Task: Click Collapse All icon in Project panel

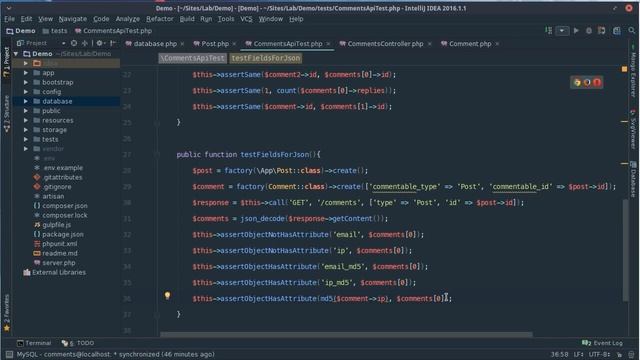Action: (x=84, y=43)
